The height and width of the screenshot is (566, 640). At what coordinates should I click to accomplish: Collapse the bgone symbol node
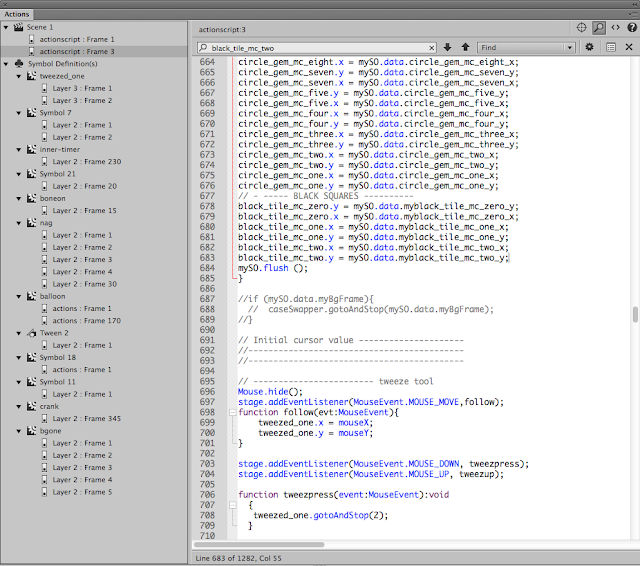19,431
